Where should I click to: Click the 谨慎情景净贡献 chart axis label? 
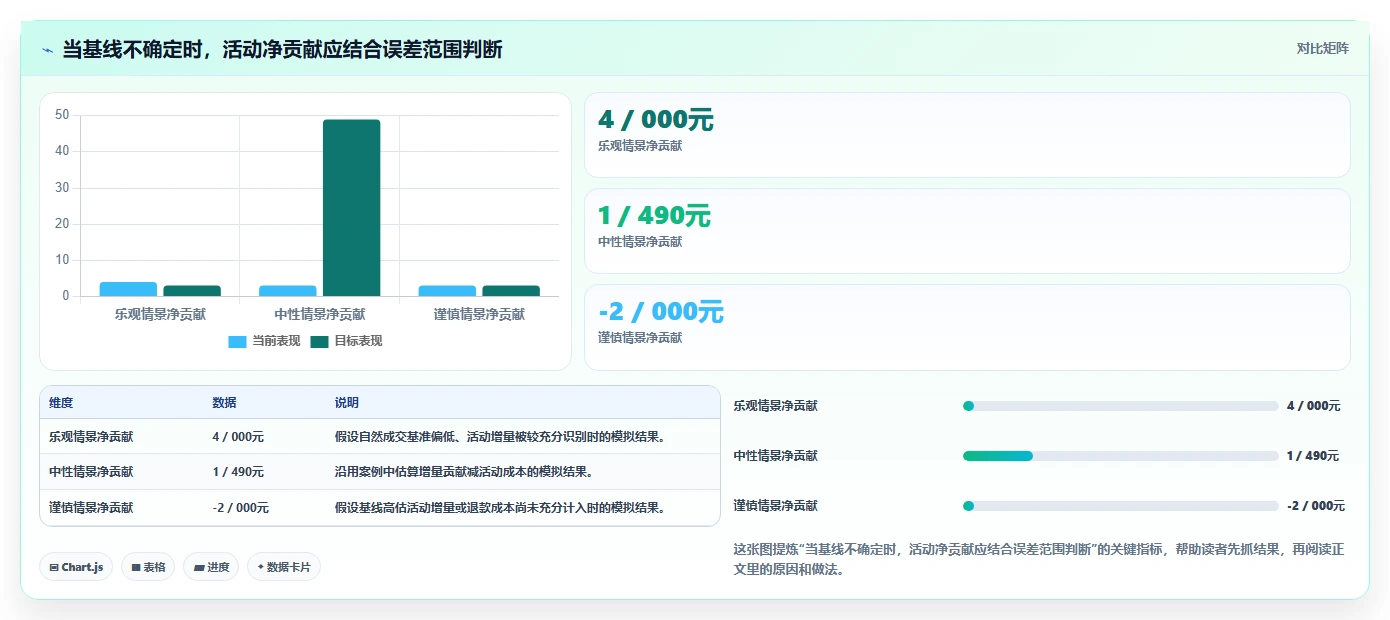(479, 314)
